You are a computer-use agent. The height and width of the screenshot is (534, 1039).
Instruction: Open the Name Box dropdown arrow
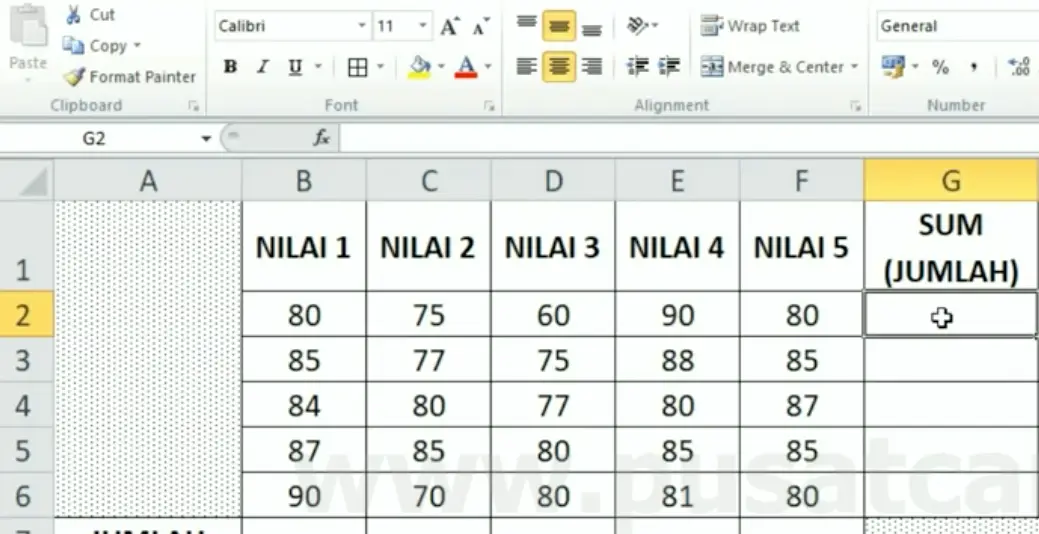tap(206, 138)
